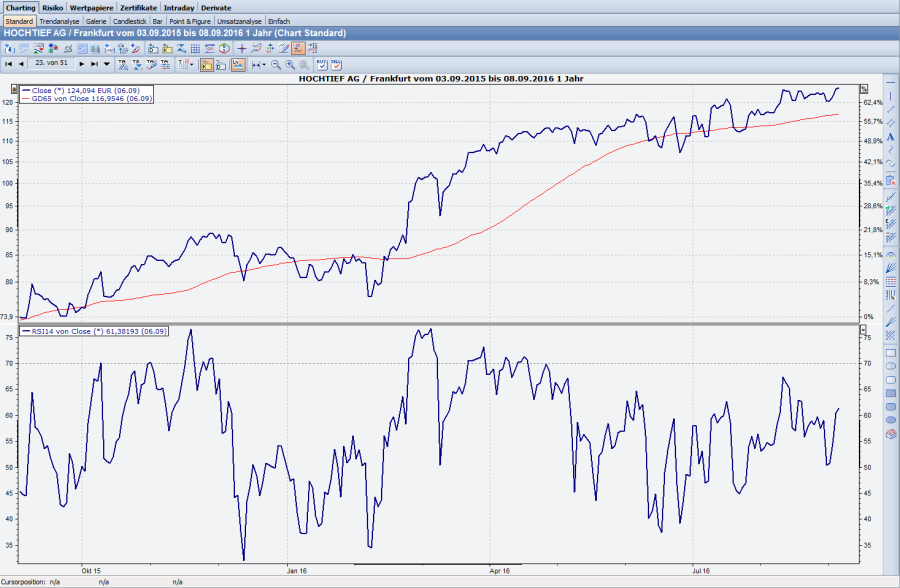Image resolution: width=900 pixels, height=588 pixels.
Task: Open the Intraday menu
Action: pyautogui.click(x=176, y=6)
